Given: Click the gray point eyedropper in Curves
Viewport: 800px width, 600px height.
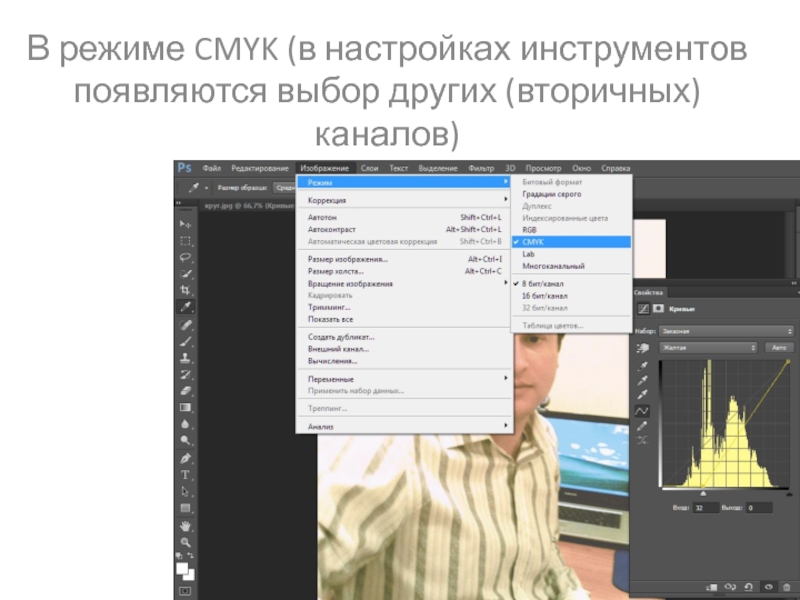Looking at the screenshot, I should [643, 381].
